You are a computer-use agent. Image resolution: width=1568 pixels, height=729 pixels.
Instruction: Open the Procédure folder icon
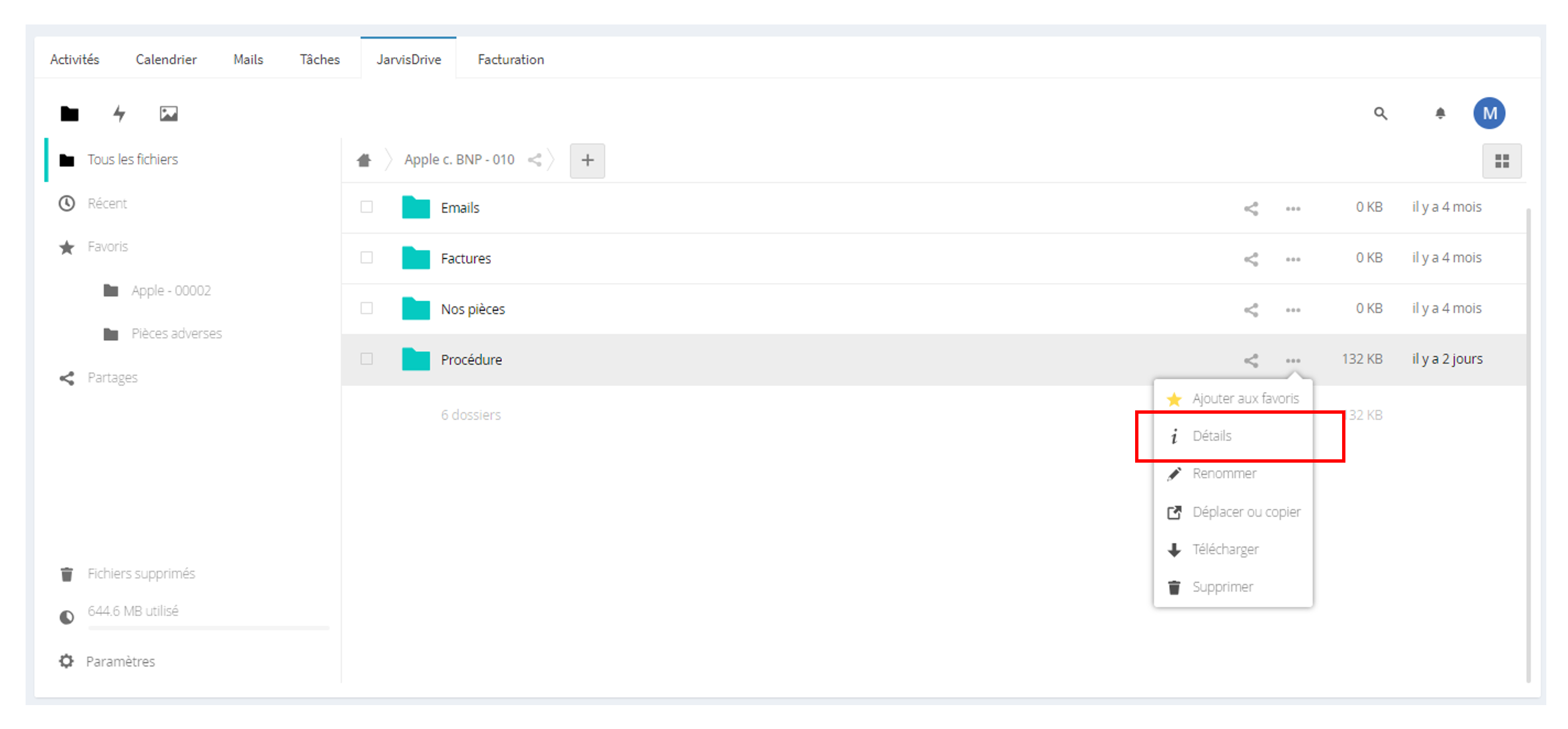[416, 359]
